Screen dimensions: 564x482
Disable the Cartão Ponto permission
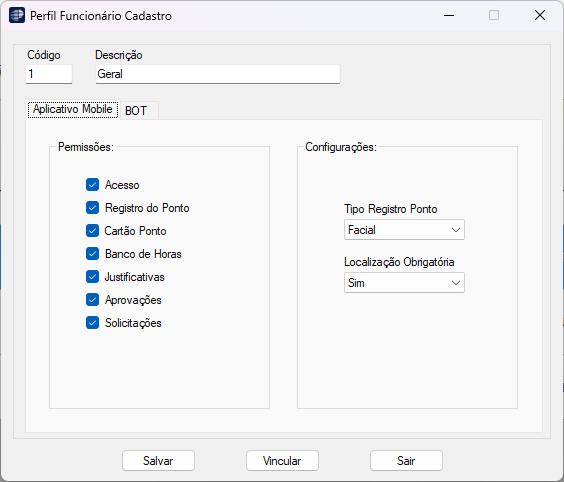(x=92, y=231)
